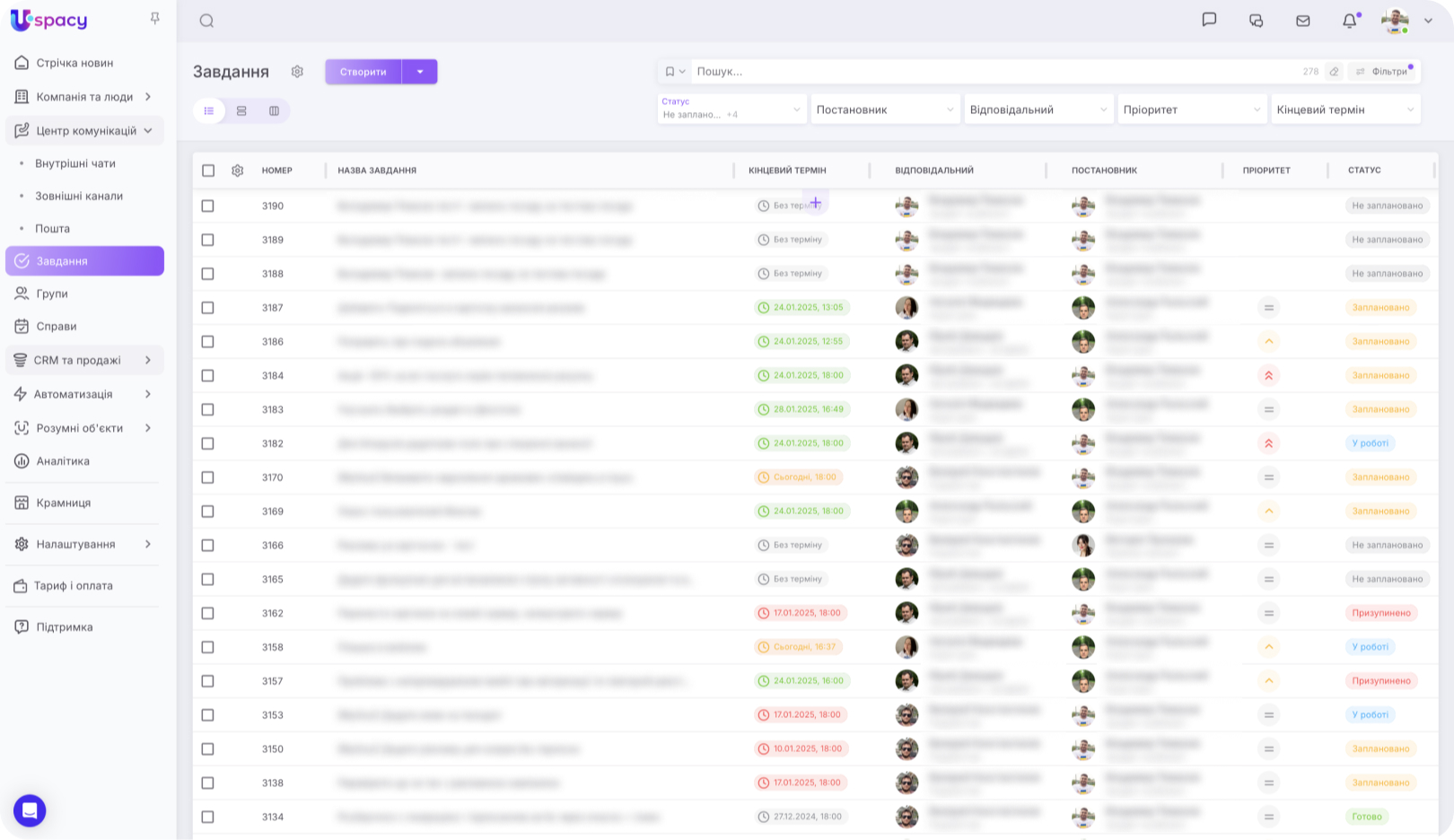Check the box for task 3190

tap(207, 206)
